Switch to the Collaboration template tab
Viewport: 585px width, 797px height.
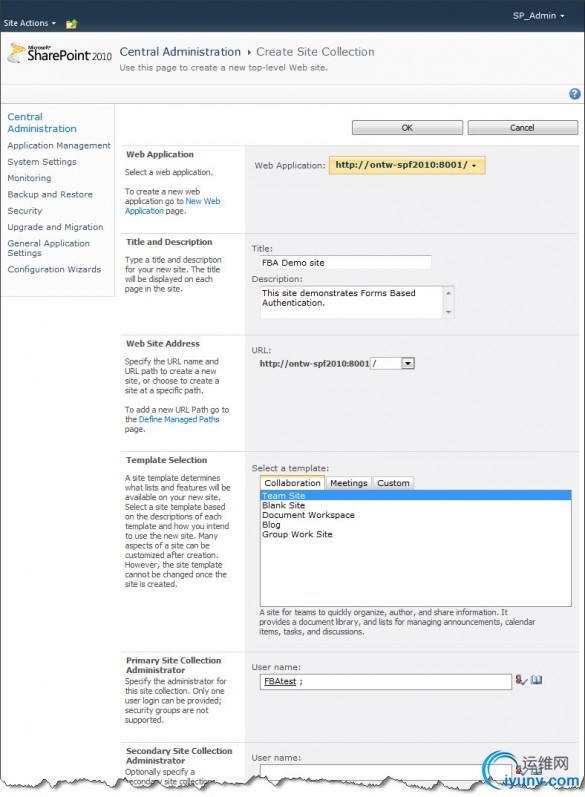[x=292, y=483]
